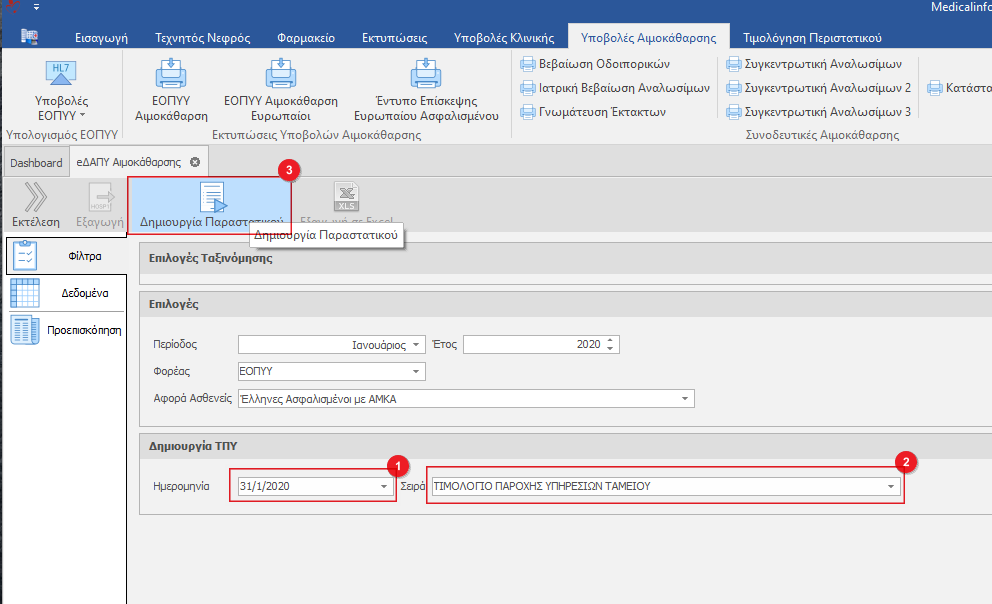Click Δημιουργία Παραστατικού toolbar button
This screenshot has height=604, width=992.
click(210, 203)
